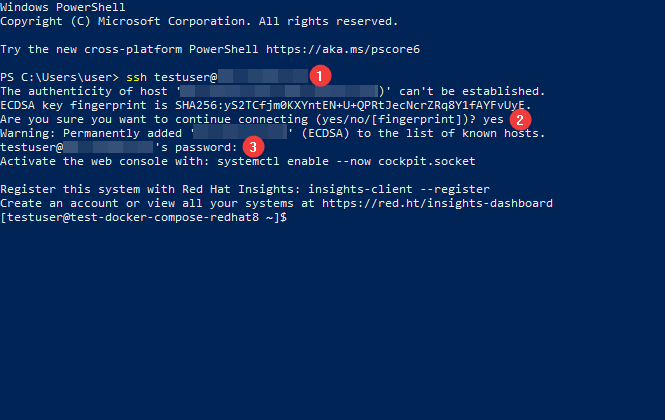Click the PS C:\Users\user> prompt
Image resolution: width=665 pixels, height=420 pixels.
coord(60,77)
